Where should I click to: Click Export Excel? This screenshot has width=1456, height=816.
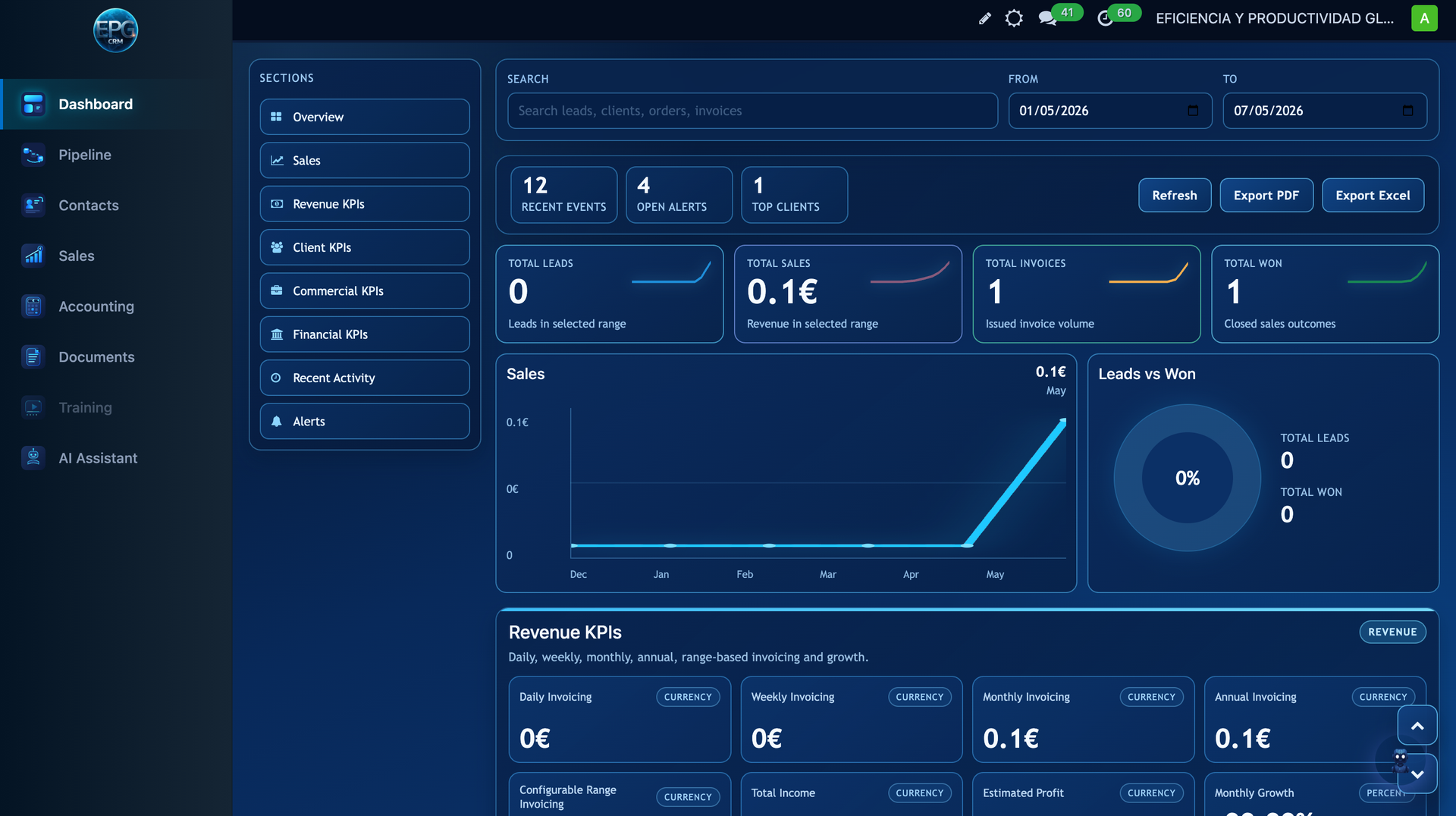point(1373,195)
